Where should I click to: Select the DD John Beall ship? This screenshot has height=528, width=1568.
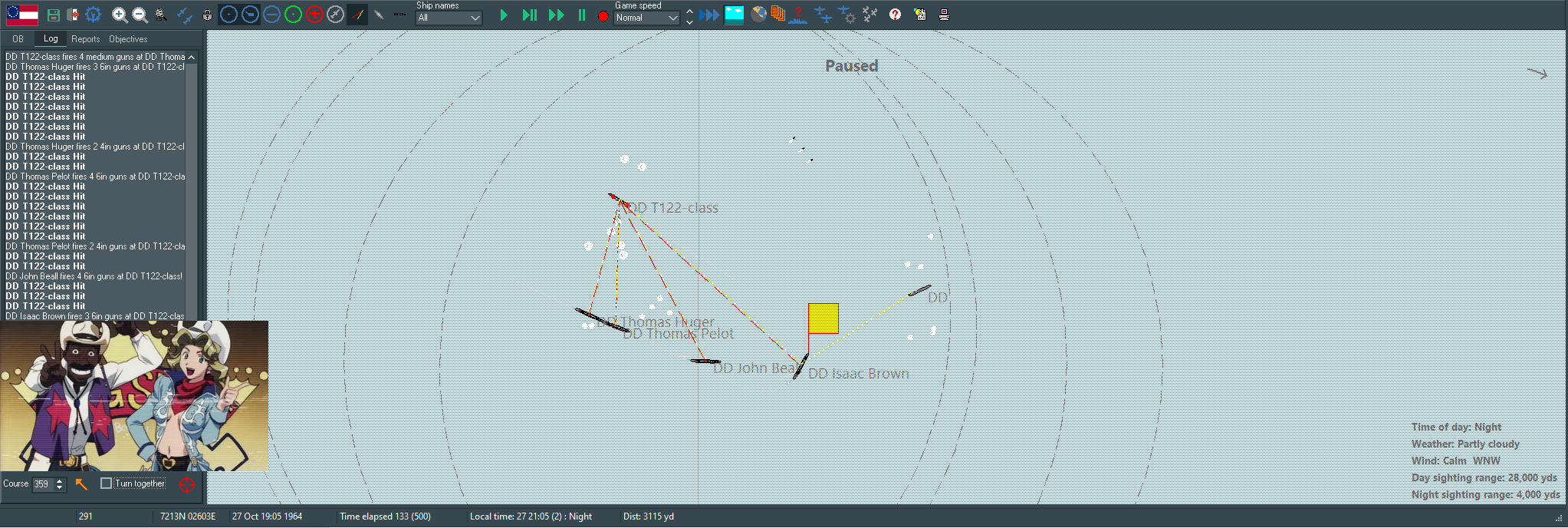click(x=705, y=361)
